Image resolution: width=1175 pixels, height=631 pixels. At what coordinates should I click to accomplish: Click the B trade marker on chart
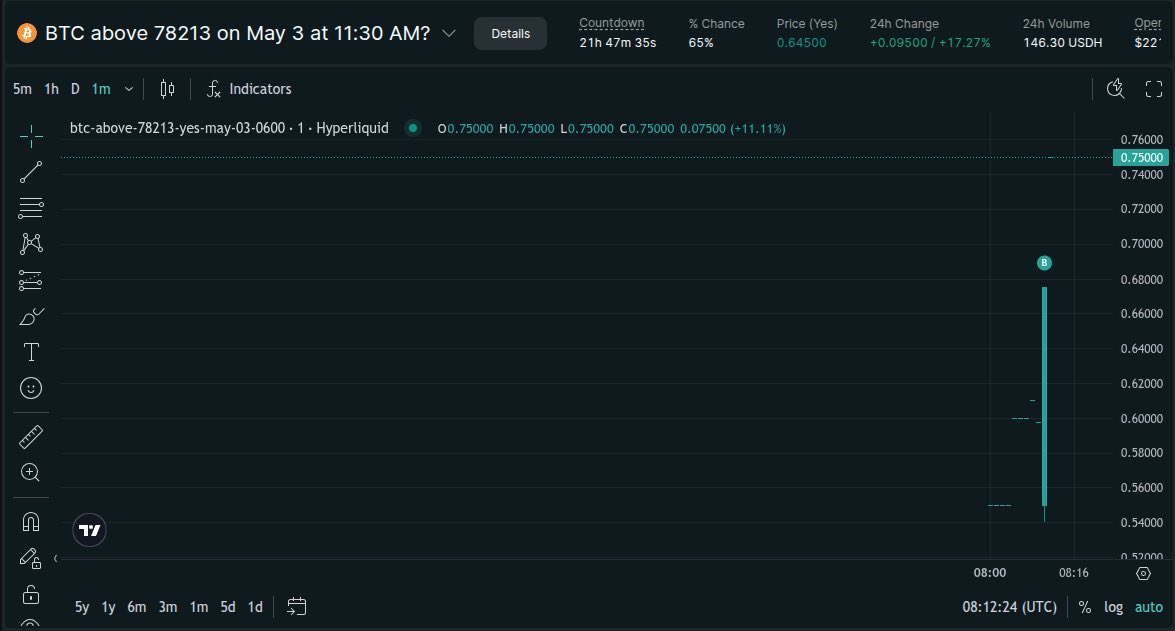click(x=1045, y=263)
